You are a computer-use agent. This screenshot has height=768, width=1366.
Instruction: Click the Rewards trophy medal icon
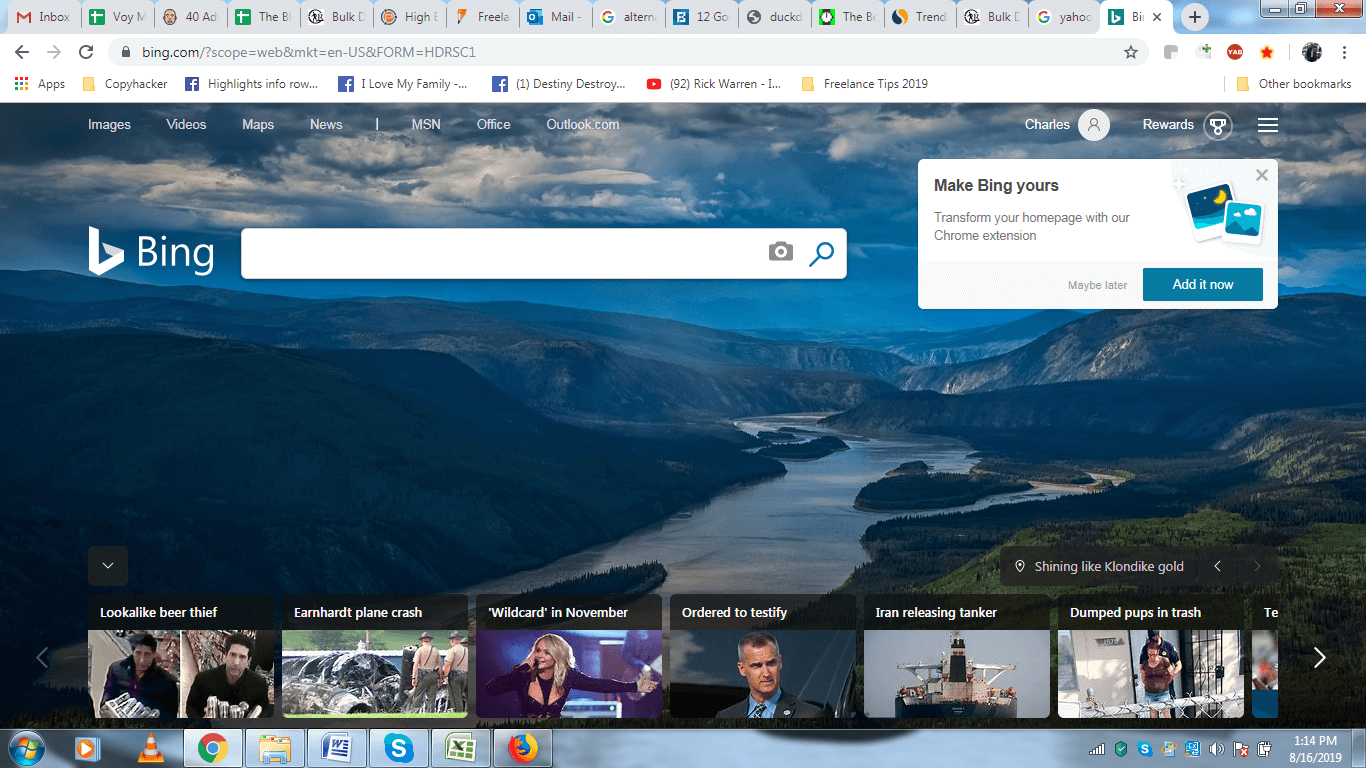[1217, 126]
